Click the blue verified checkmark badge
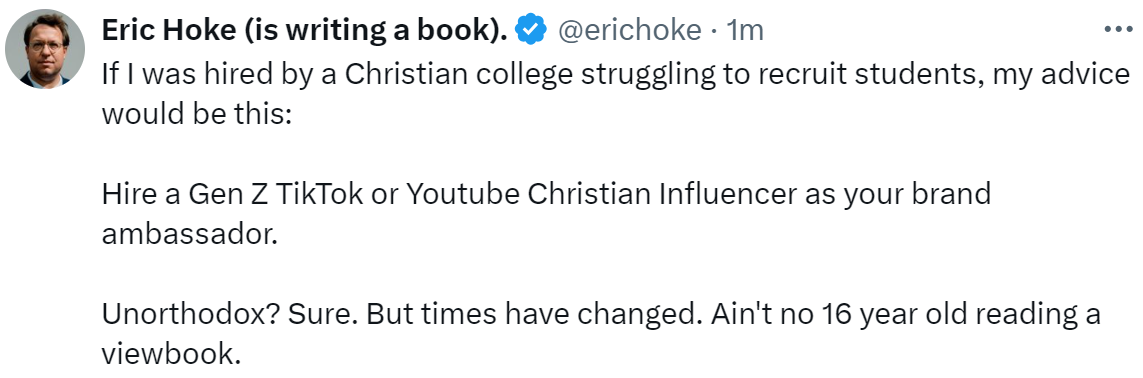The image size is (1143, 378). click(x=531, y=30)
